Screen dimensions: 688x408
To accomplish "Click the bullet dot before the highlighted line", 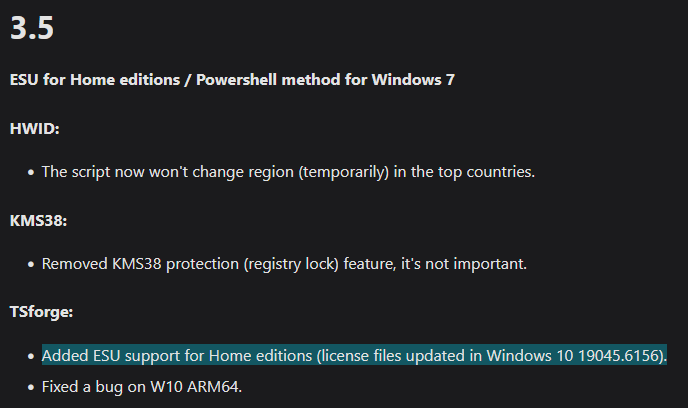I will coord(31,356).
